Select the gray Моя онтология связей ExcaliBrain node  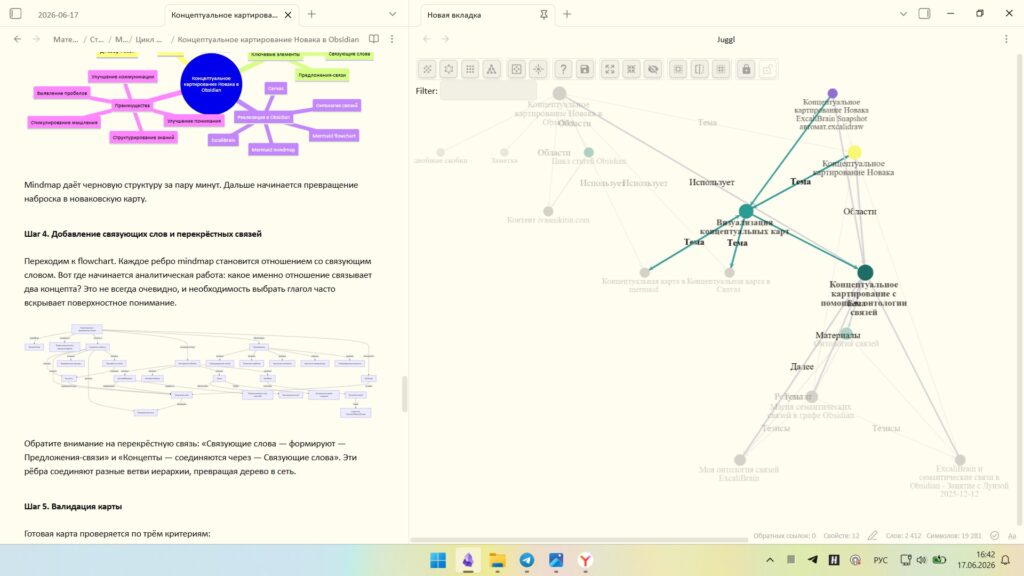pos(739,460)
